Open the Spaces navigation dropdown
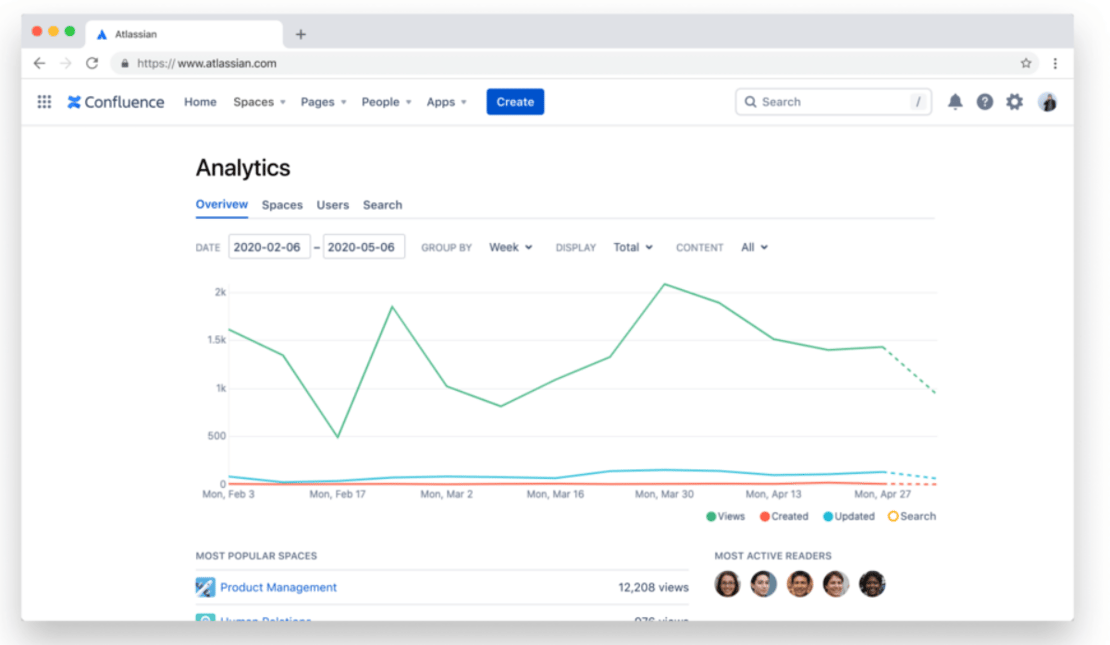Image resolution: width=1110 pixels, height=645 pixels. click(259, 102)
